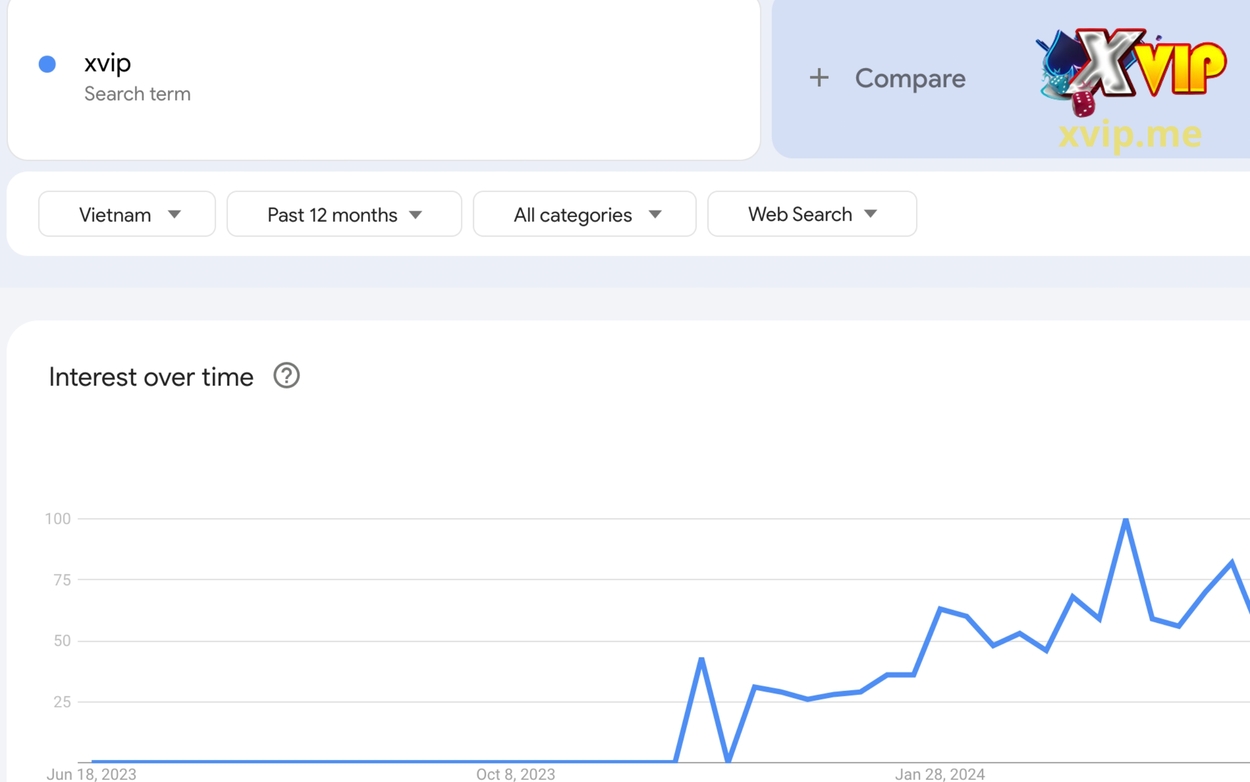Click the Interest over time heading
1250x782 pixels.
tap(151, 377)
